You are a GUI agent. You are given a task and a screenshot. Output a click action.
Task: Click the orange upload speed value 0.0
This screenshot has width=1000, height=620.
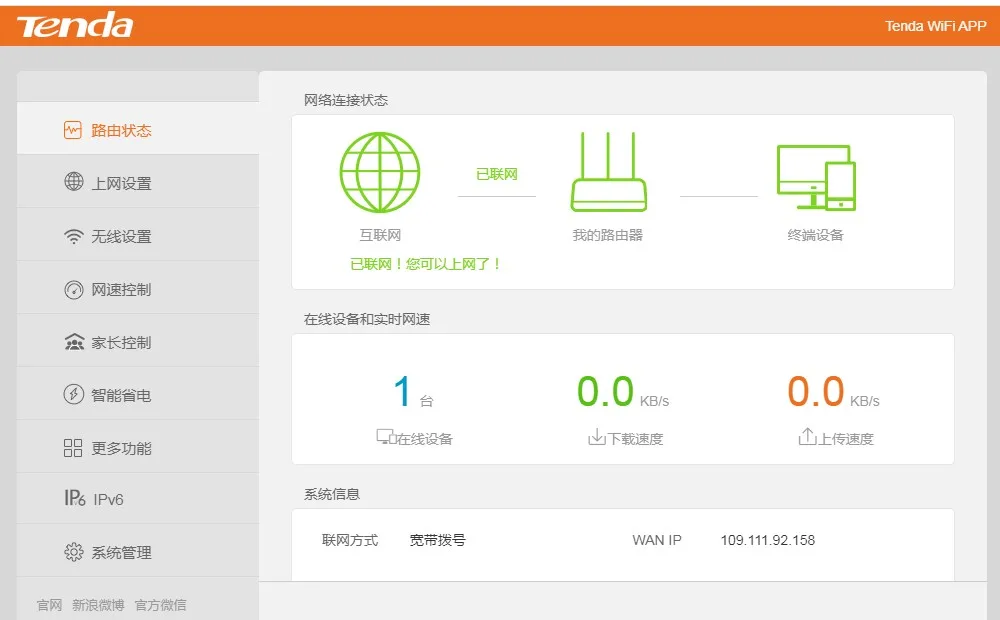(x=816, y=391)
